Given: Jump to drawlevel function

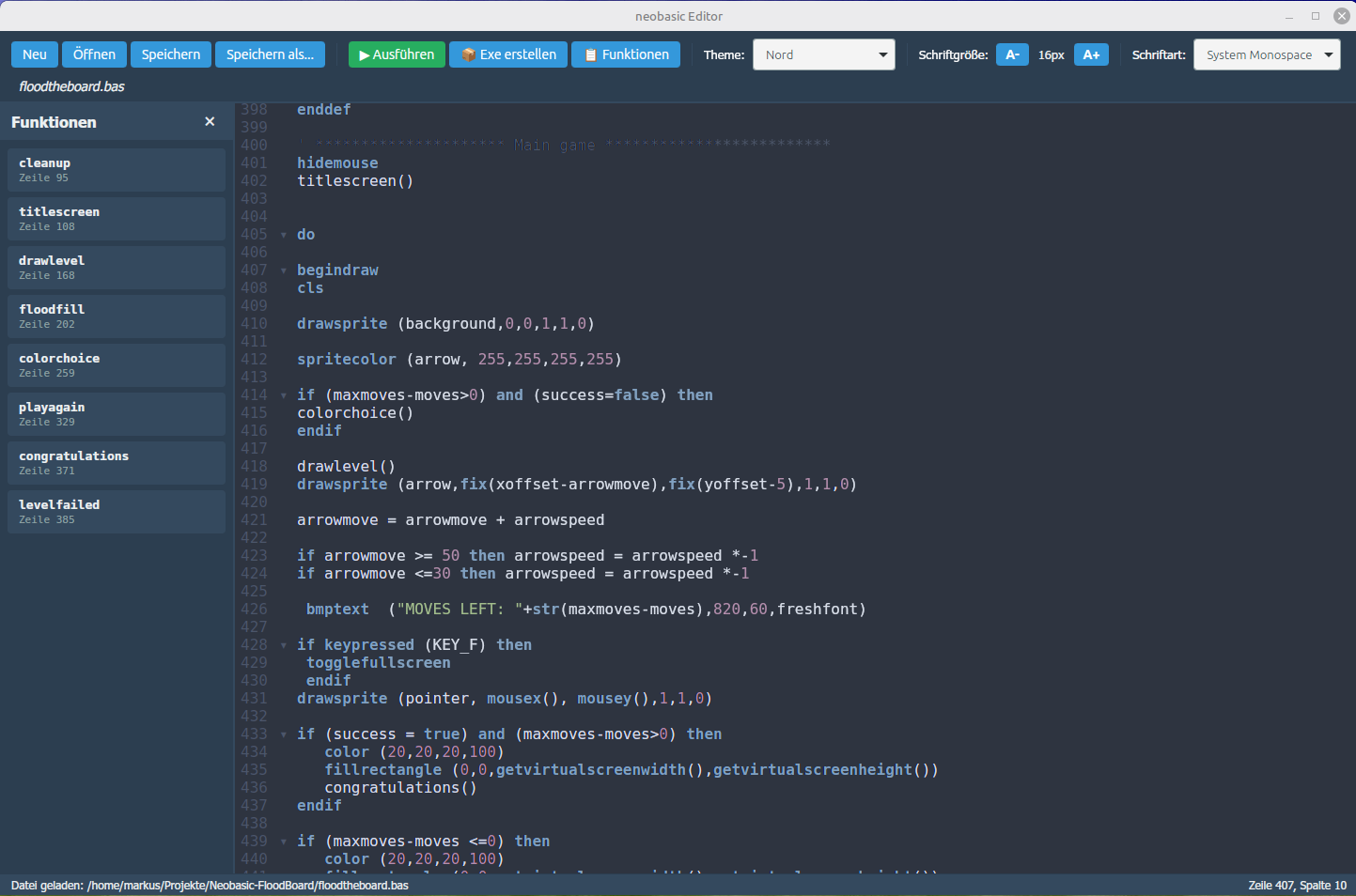Looking at the screenshot, I should 117,268.
